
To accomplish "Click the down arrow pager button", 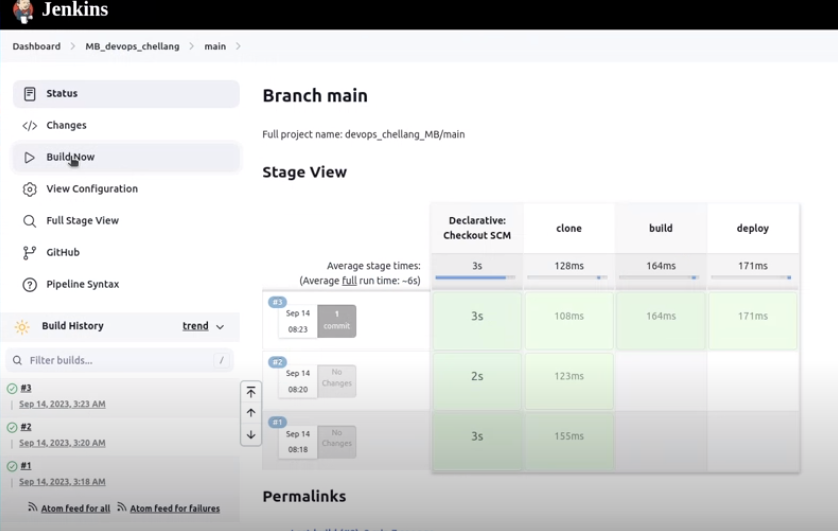I will coord(251,434).
